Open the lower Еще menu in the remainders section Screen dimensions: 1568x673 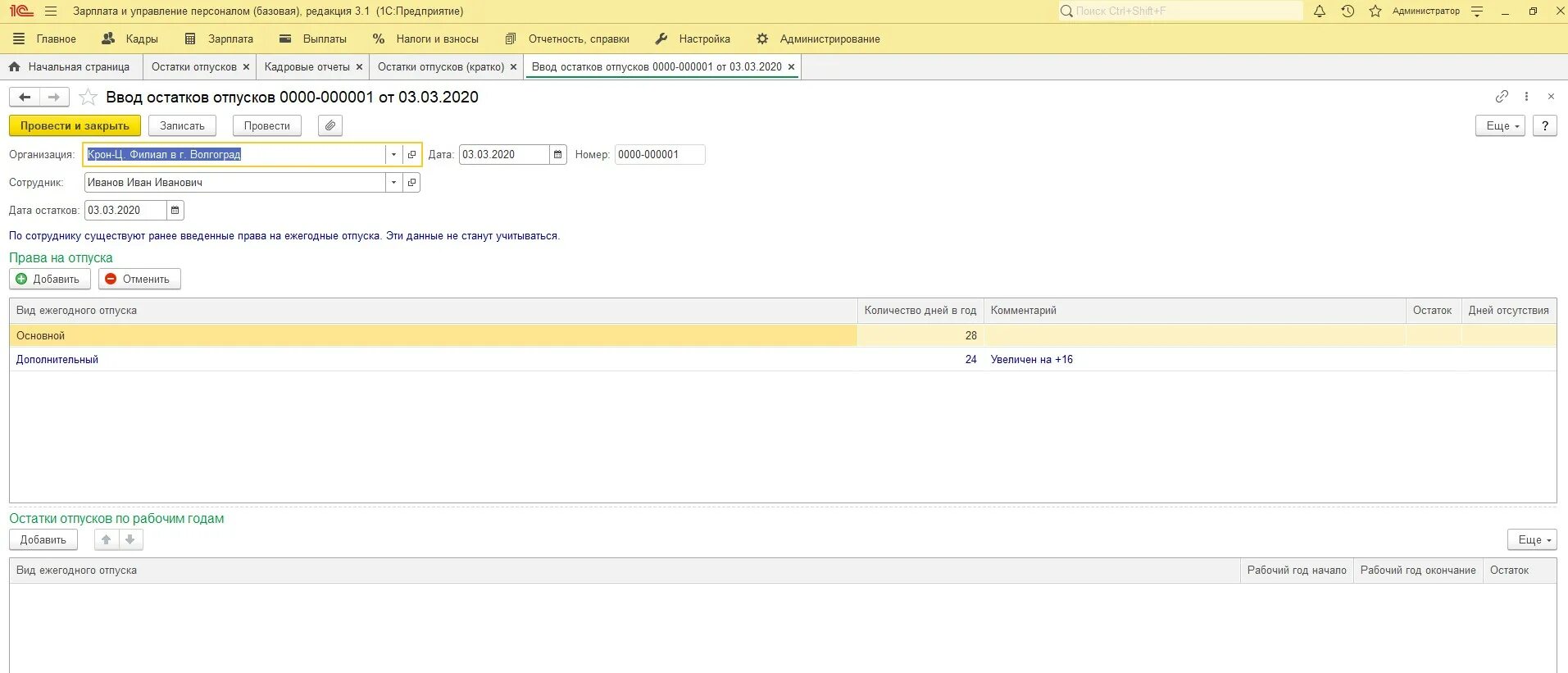point(1531,539)
